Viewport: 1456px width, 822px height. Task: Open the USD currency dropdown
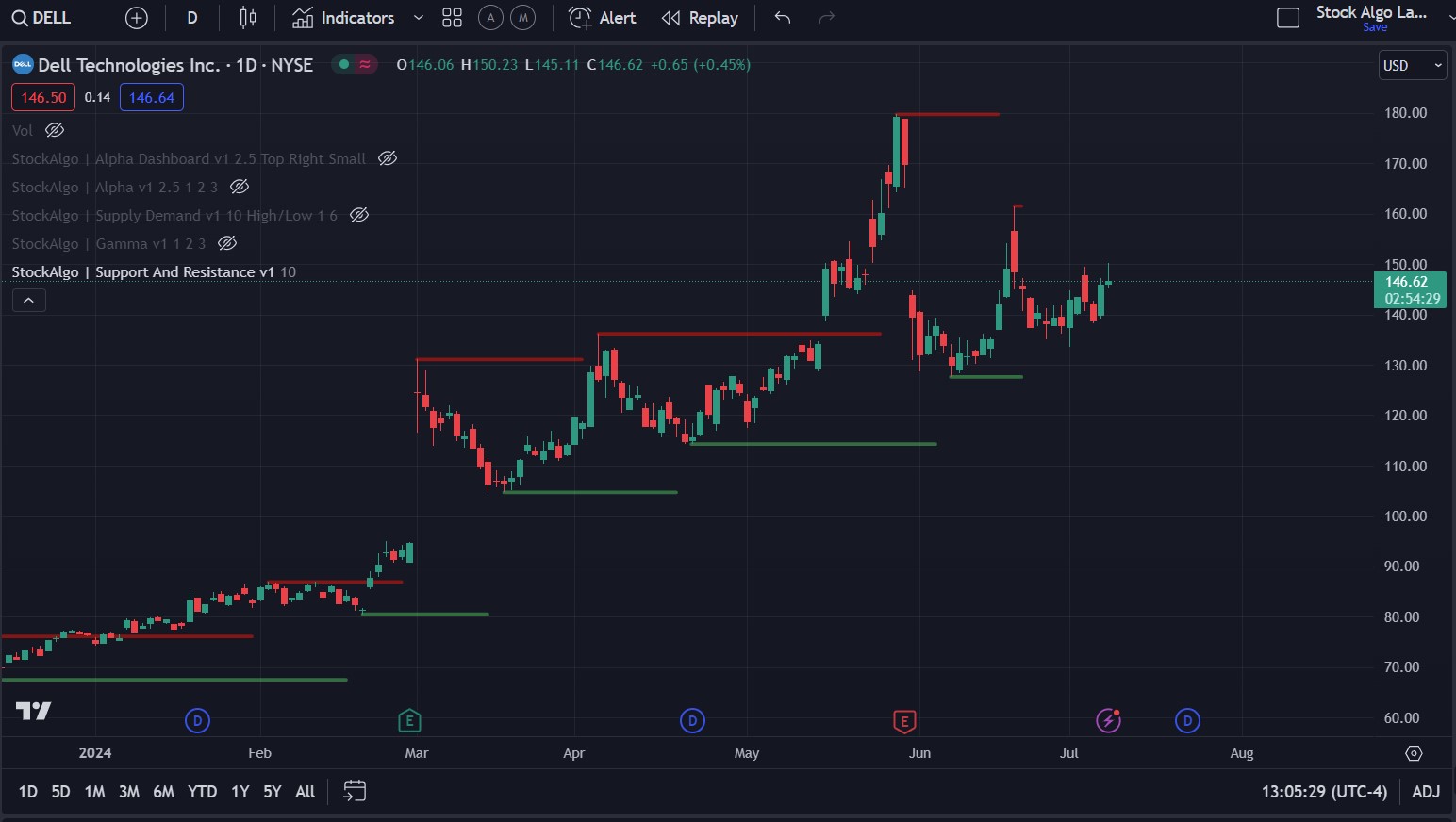(x=1412, y=65)
